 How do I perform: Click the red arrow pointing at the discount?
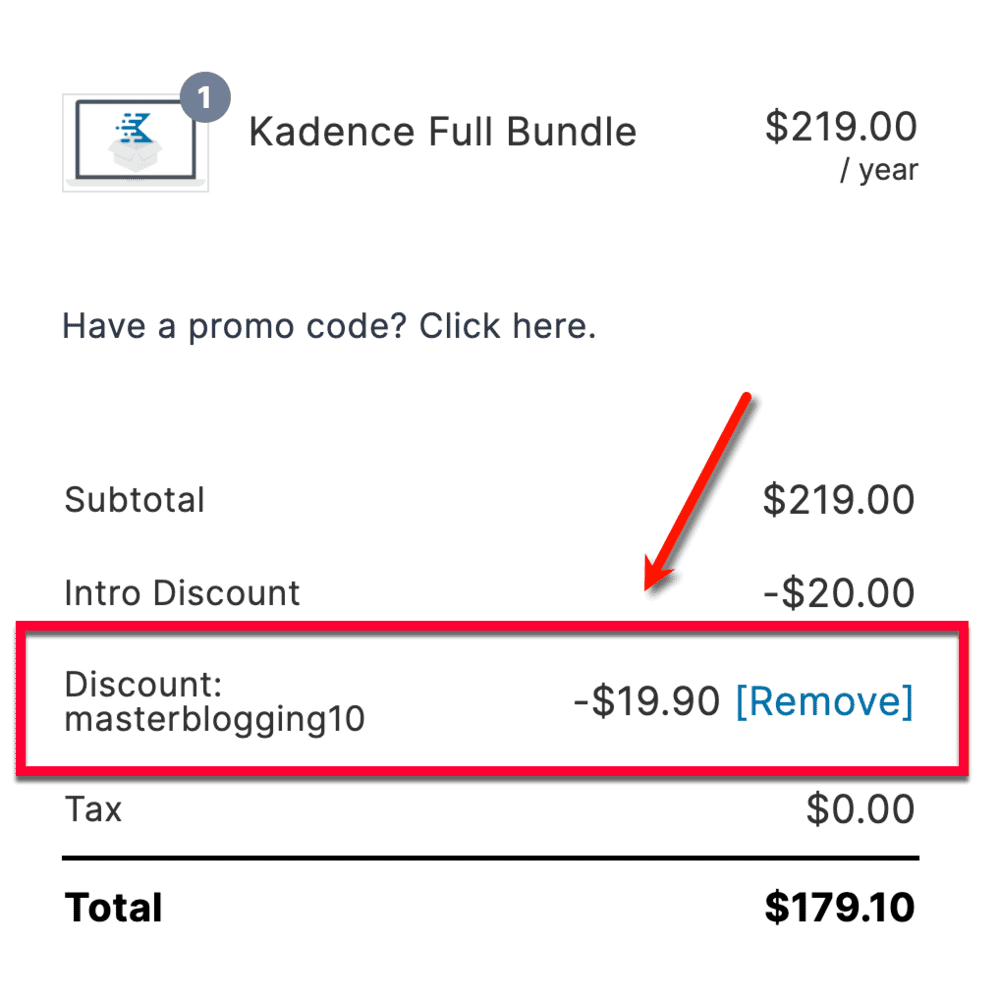[700, 490]
